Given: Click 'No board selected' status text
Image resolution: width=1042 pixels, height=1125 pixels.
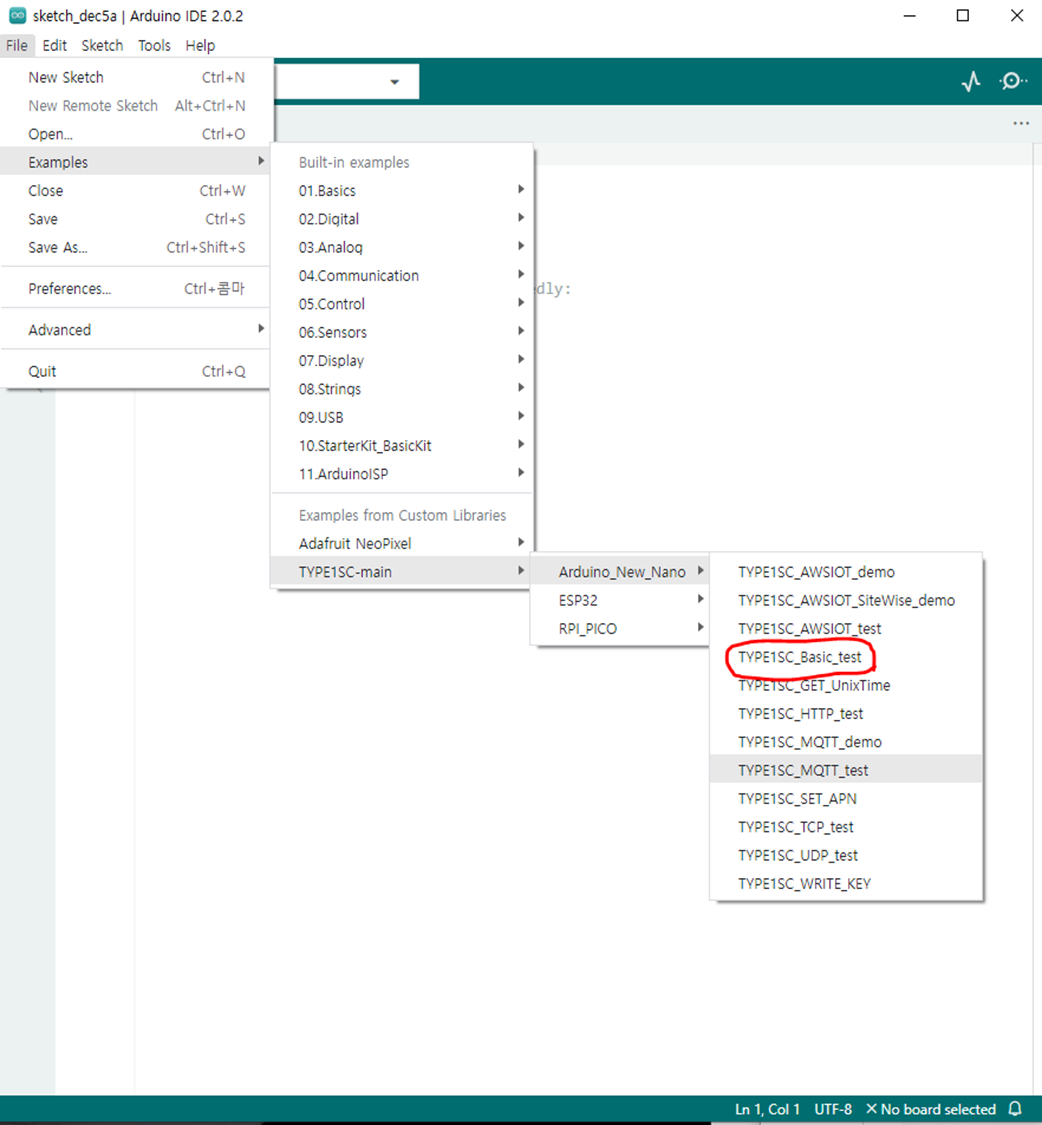Looking at the screenshot, I should click(x=931, y=1109).
